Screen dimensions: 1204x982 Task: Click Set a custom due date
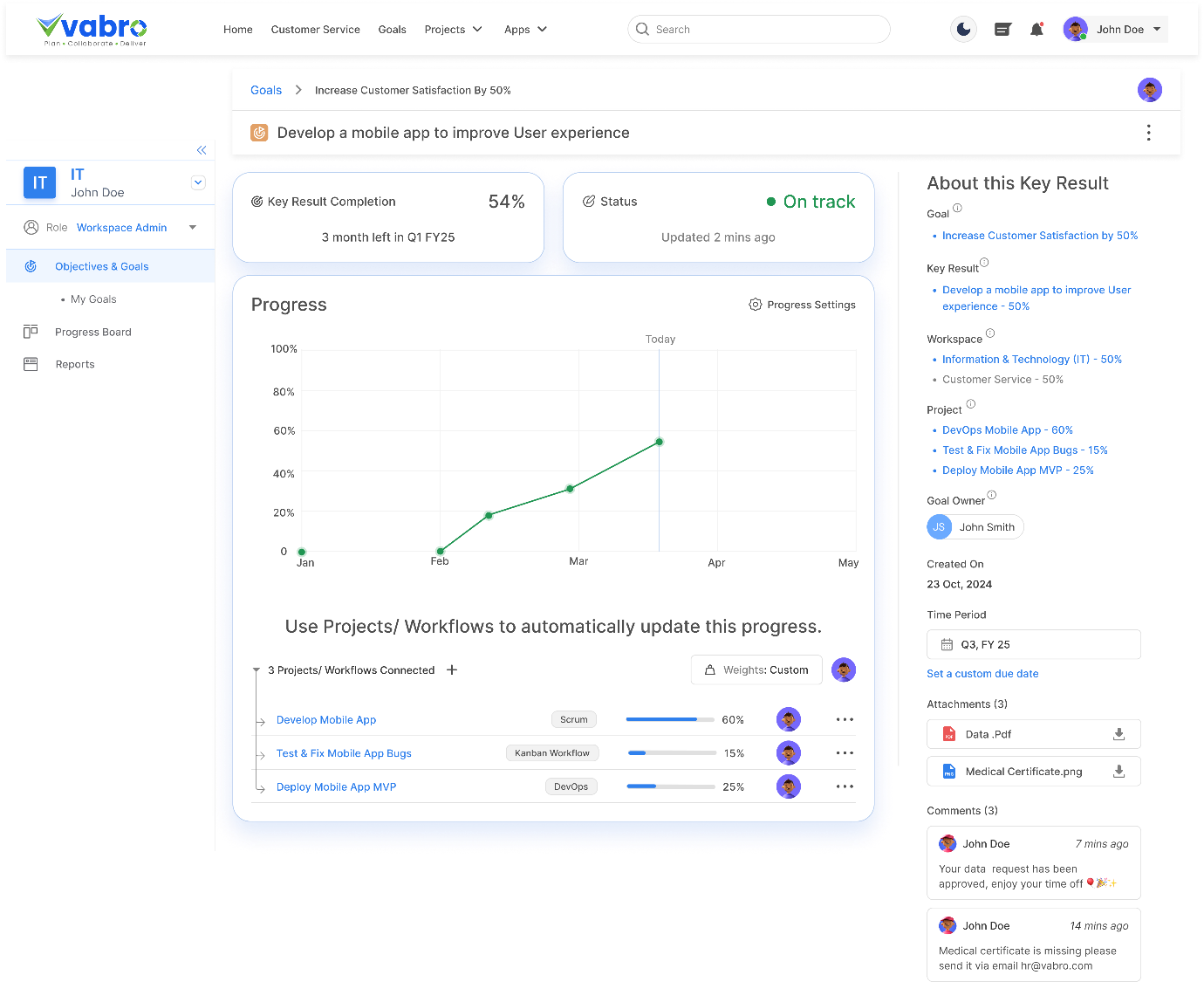tap(982, 674)
